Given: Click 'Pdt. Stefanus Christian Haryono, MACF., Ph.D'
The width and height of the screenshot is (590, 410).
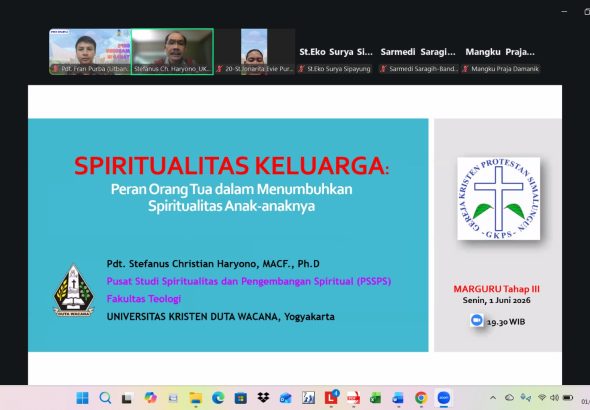Looking at the screenshot, I should tap(213, 264).
